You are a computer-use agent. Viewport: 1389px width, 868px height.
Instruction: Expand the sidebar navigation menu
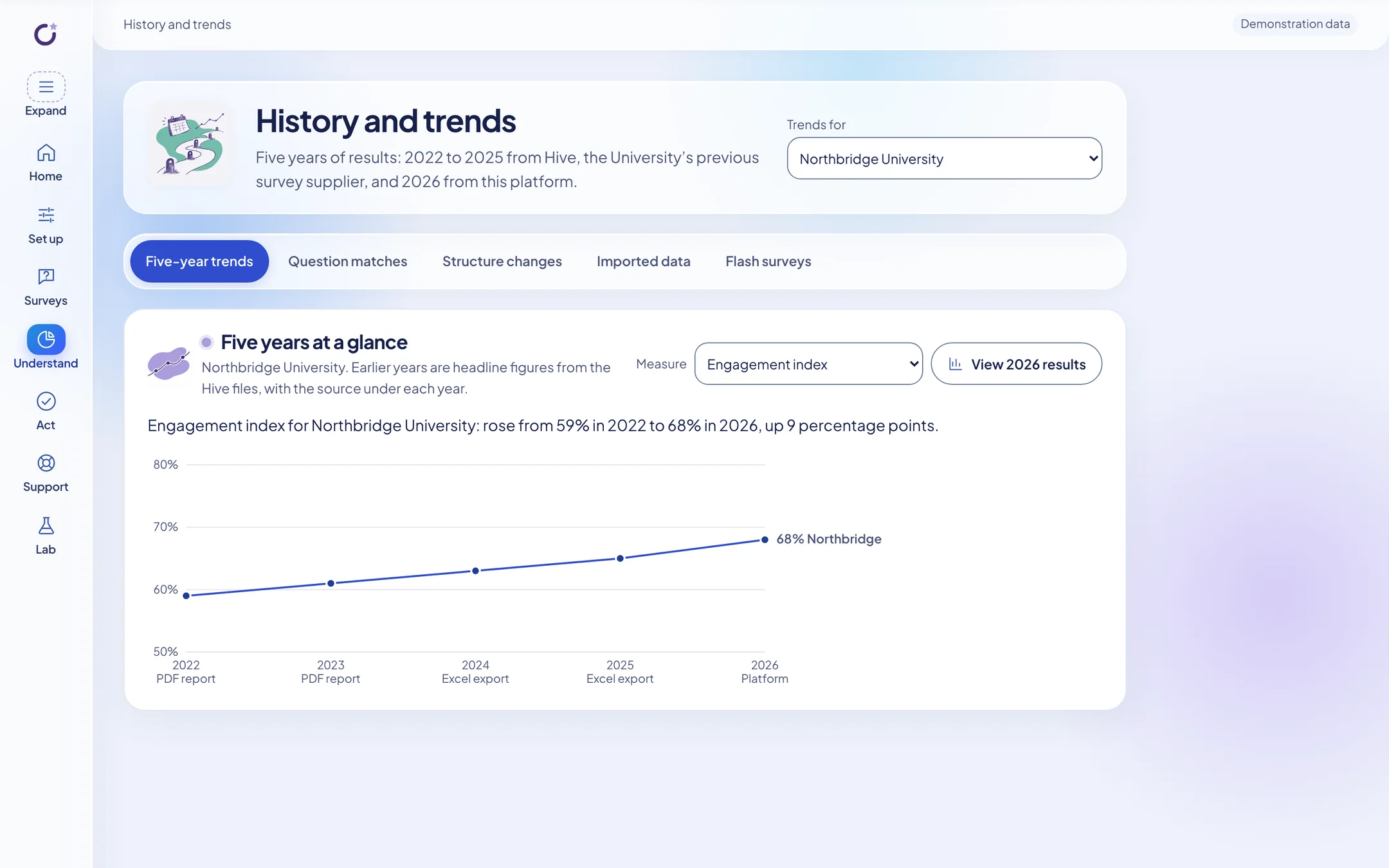(46, 95)
